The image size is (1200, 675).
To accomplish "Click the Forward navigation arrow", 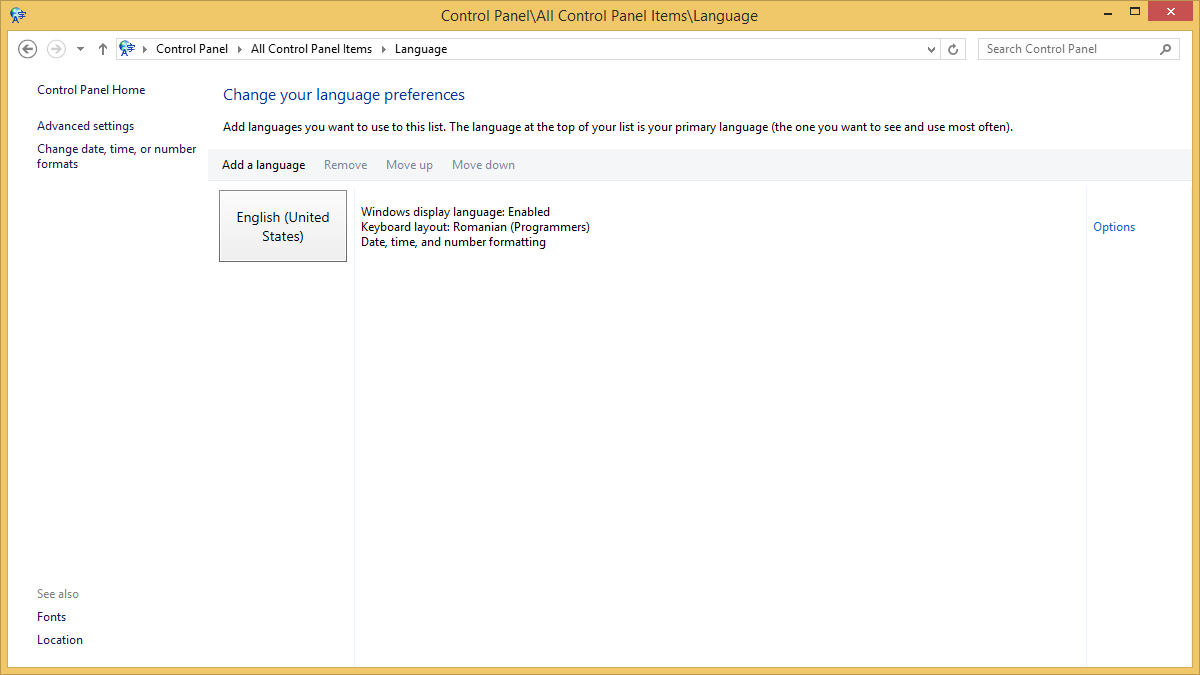I will pos(56,49).
